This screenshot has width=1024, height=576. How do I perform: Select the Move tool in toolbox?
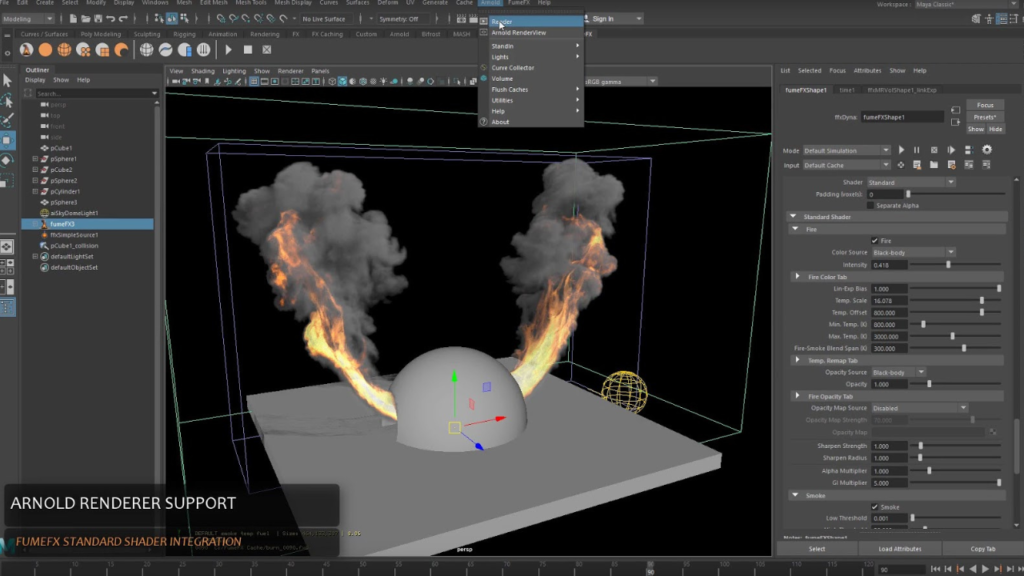7,139
